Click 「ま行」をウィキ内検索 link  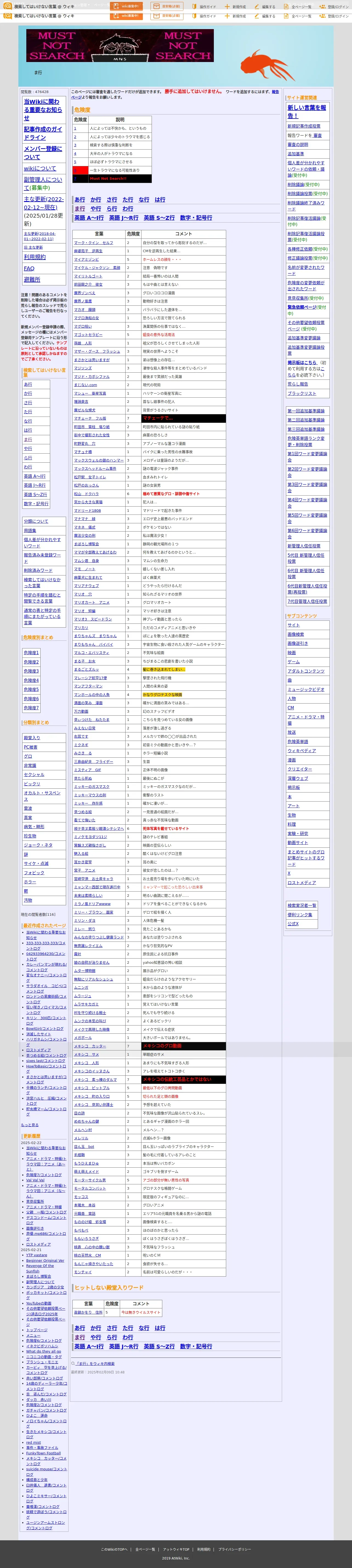point(95,1364)
